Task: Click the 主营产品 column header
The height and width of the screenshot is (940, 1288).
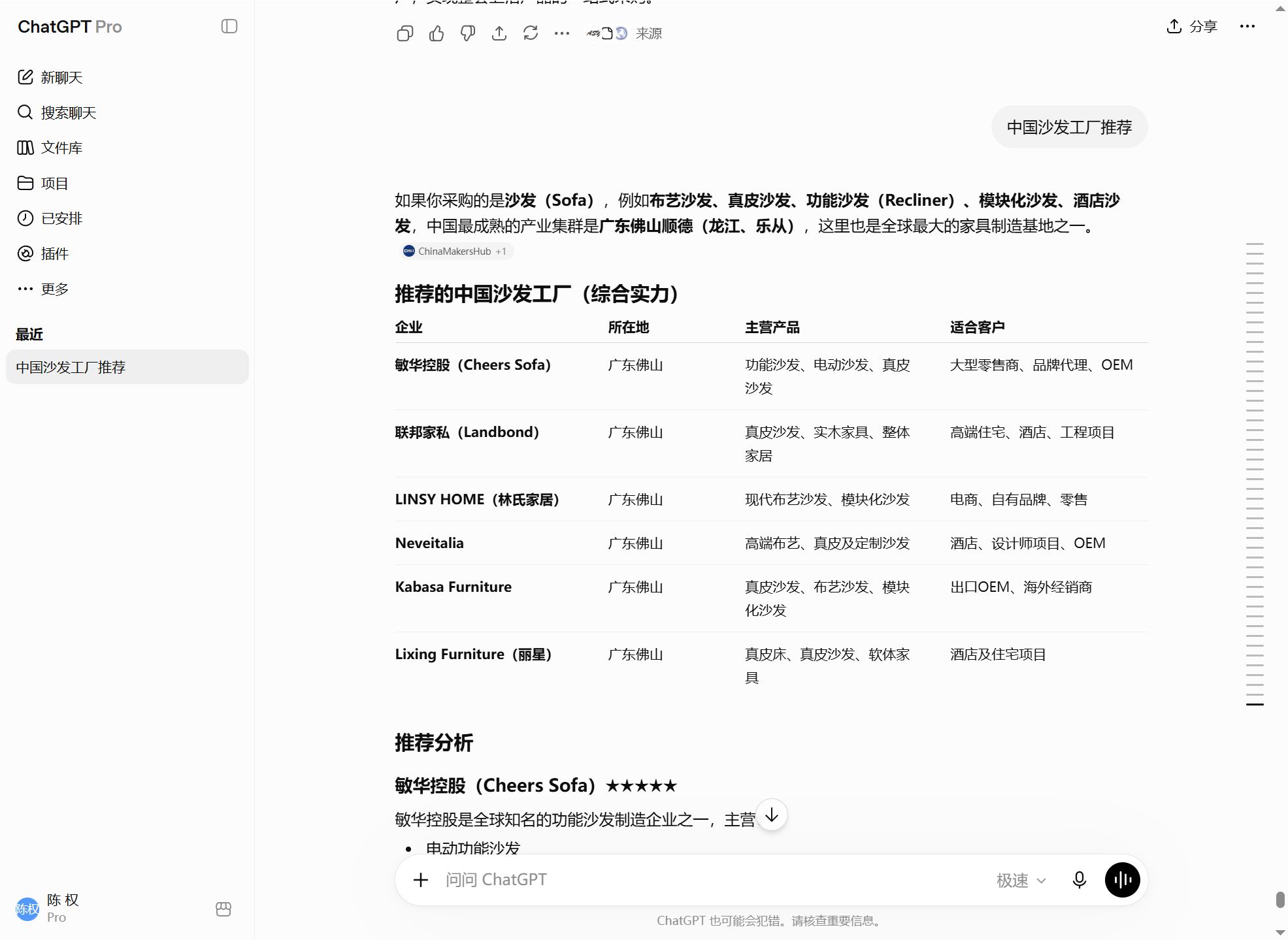Action: [x=772, y=327]
